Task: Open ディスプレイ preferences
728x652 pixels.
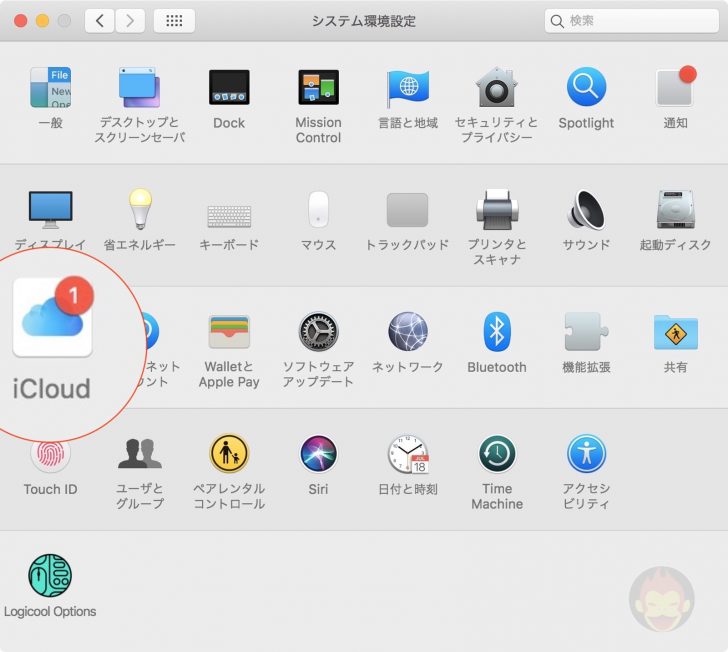Action: [50, 210]
